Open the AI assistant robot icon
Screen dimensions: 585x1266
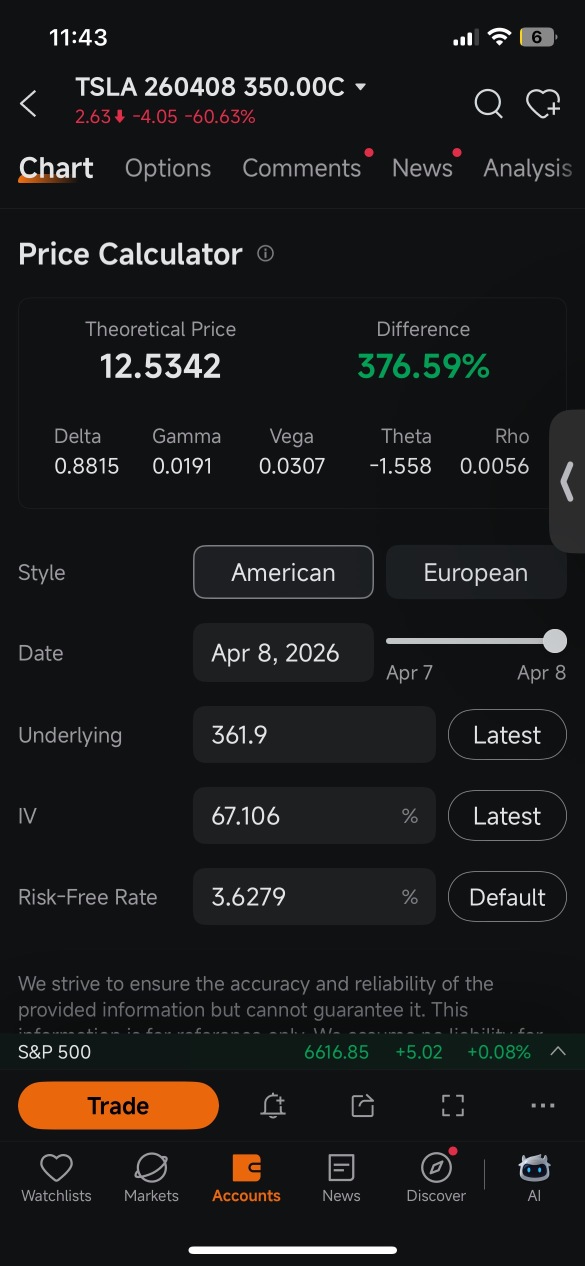535,1178
